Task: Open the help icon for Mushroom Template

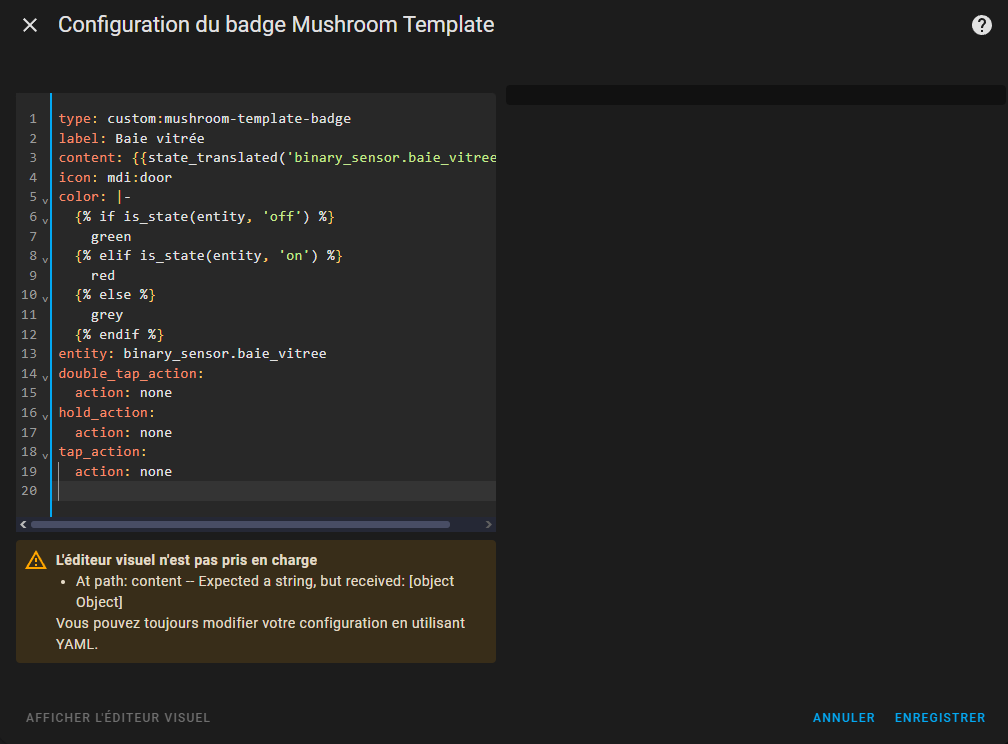Action: [x=981, y=25]
